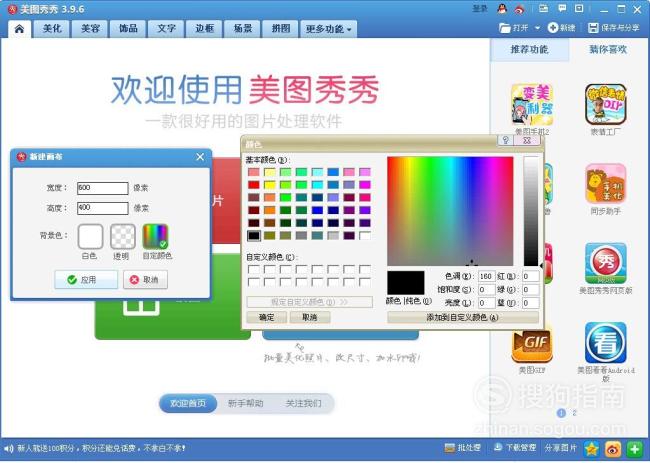
Task: Open the 美图GIF app icon
Action: tap(532, 344)
